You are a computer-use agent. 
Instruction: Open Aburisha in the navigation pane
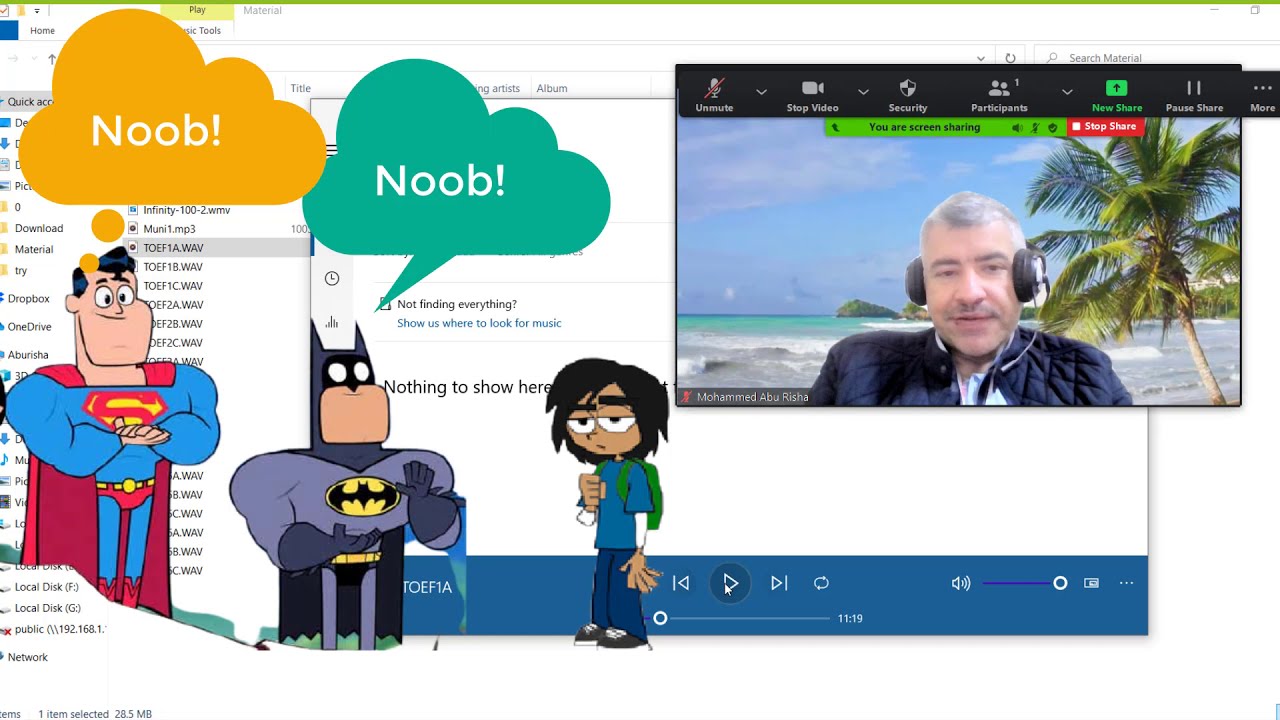pos(28,355)
